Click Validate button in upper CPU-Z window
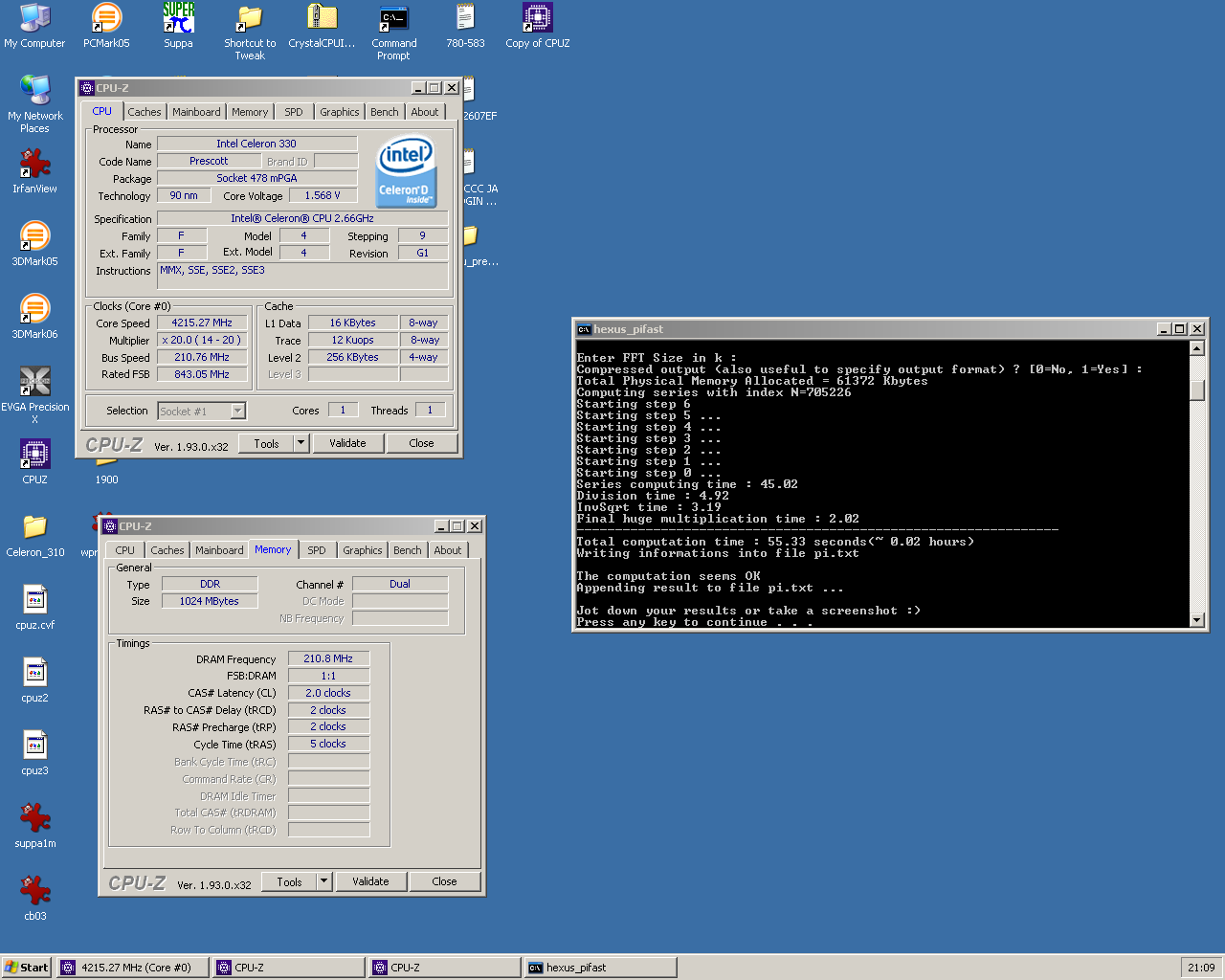 coord(347,443)
